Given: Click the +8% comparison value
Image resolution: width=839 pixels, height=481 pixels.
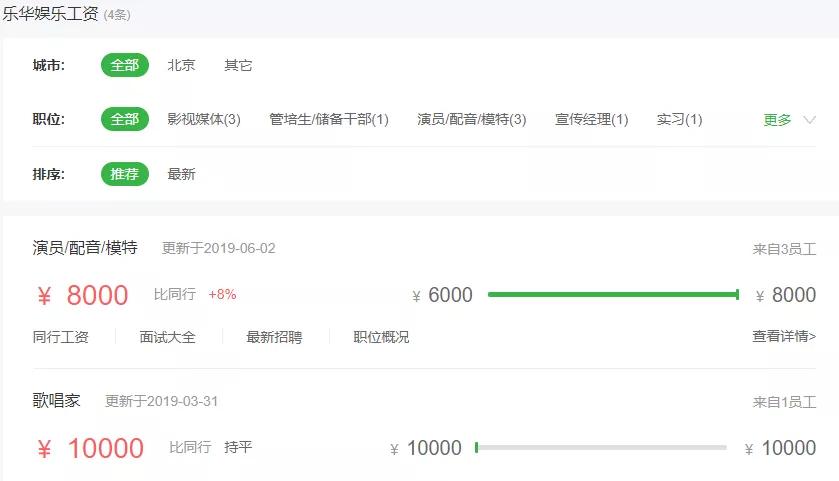Looking at the screenshot, I should click(222, 294).
